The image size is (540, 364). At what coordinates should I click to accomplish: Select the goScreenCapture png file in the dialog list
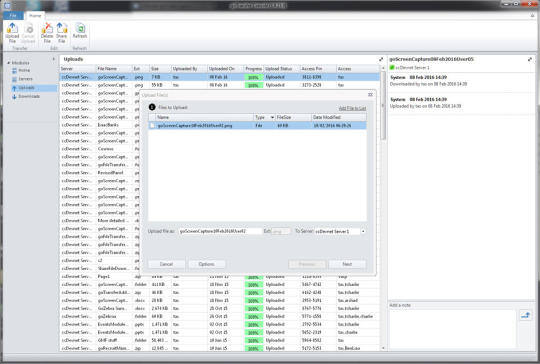click(x=257, y=126)
